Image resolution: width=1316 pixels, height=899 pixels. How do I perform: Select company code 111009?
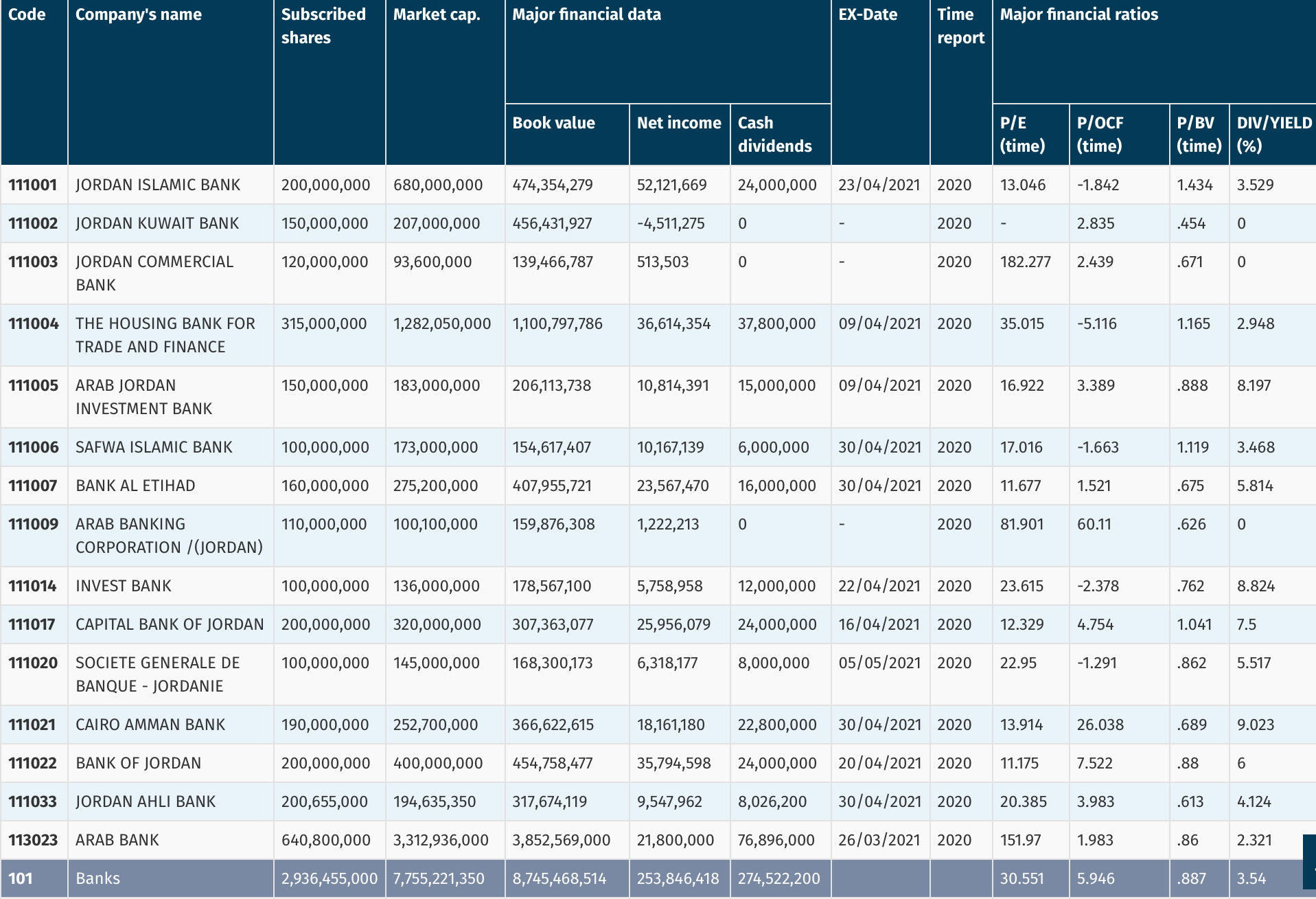click(x=34, y=524)
